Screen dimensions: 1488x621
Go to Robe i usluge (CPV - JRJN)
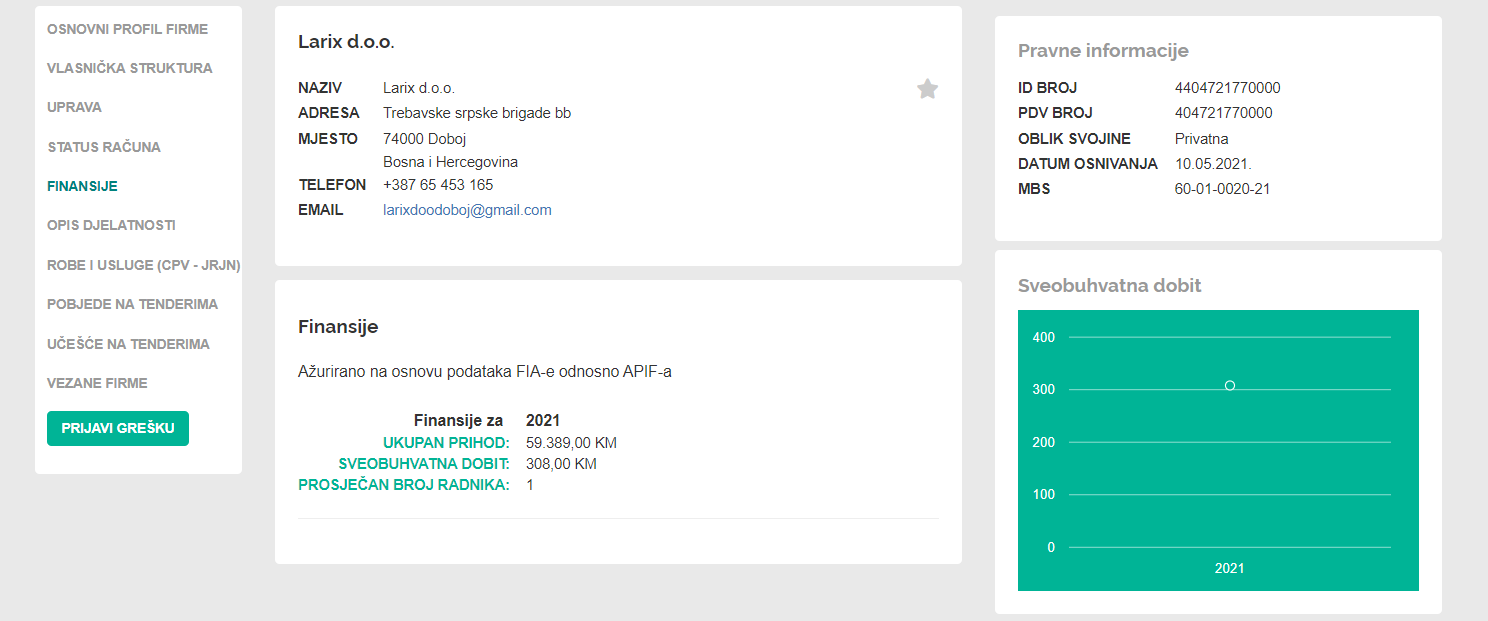[144, 265]
